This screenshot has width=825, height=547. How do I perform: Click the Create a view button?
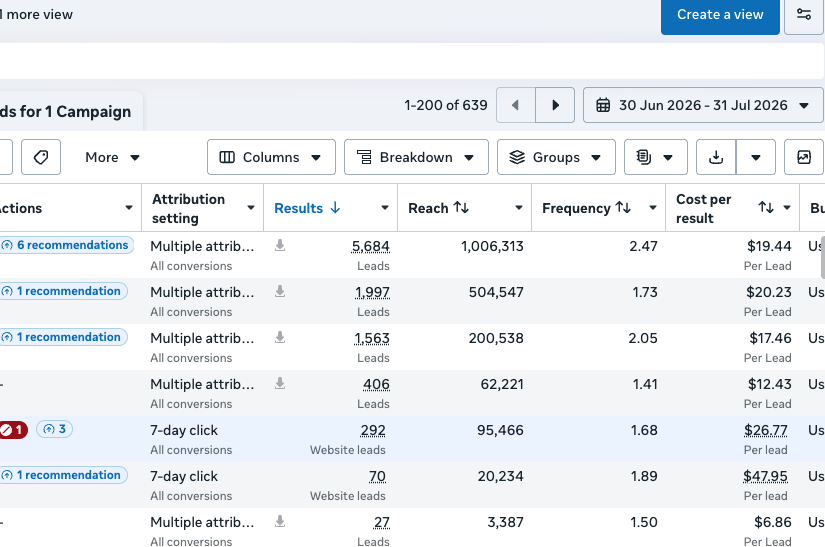pos(720,15)
